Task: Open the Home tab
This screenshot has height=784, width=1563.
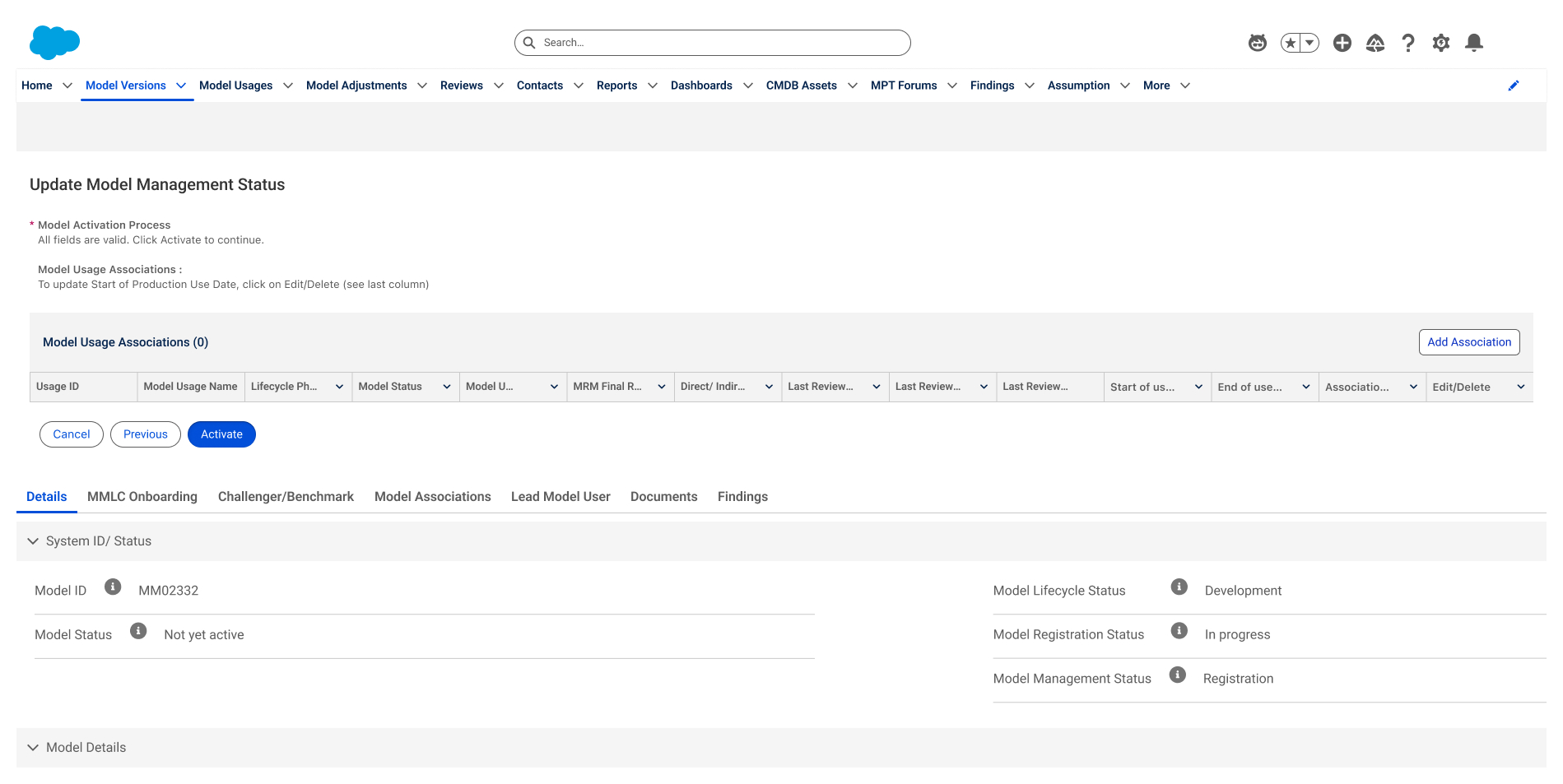Action: 37,86
